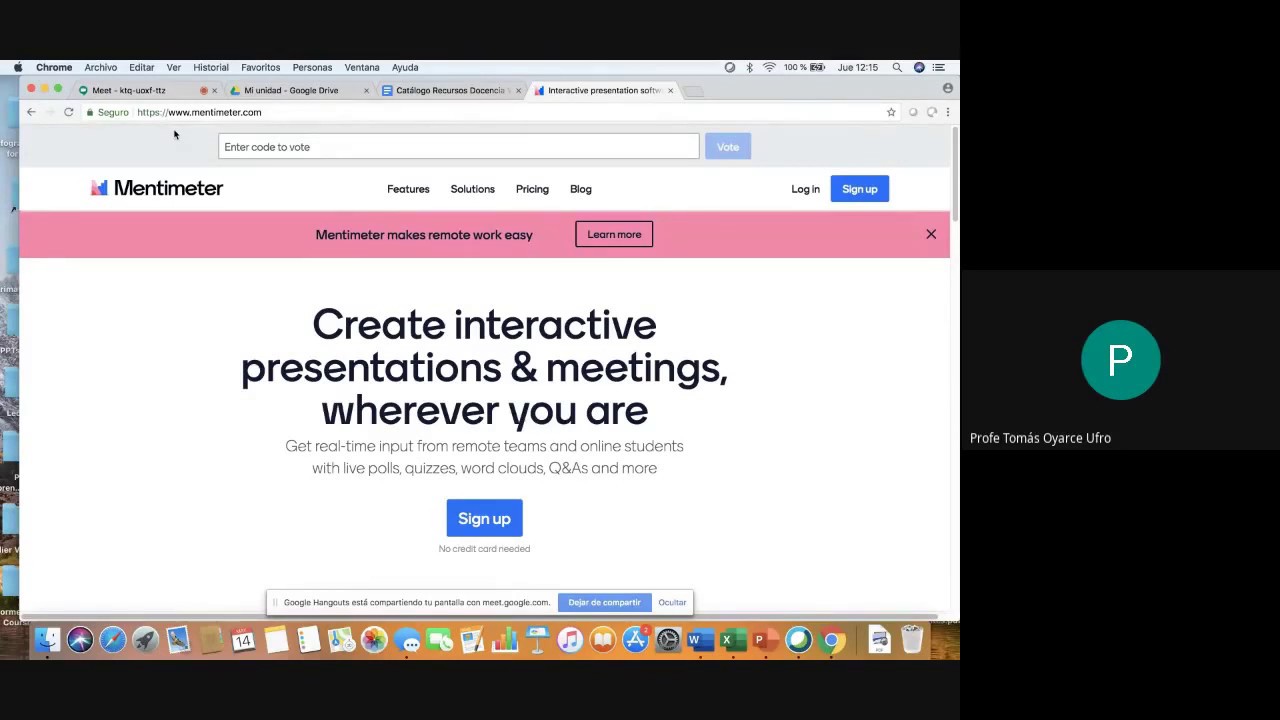Open Calendar icon showing 14
The width and height of the screenshot is (1280, 720).
tap(242, 639)
